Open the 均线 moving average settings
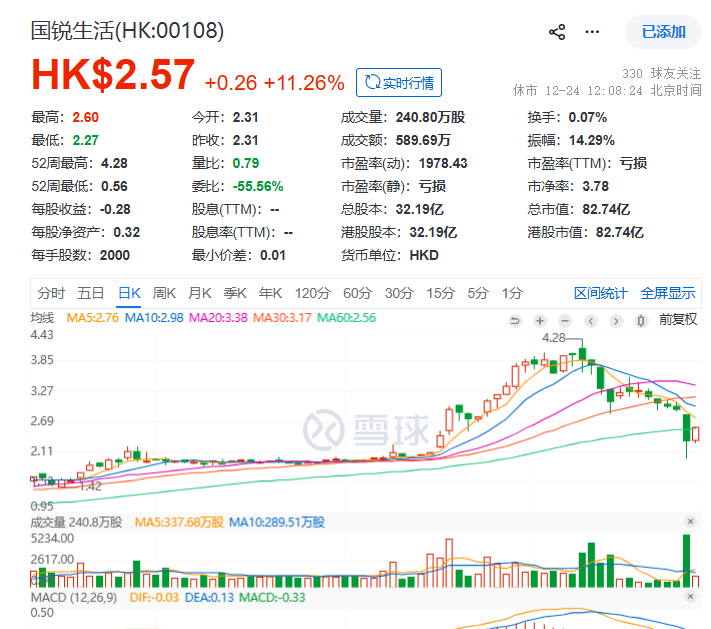 42,318
